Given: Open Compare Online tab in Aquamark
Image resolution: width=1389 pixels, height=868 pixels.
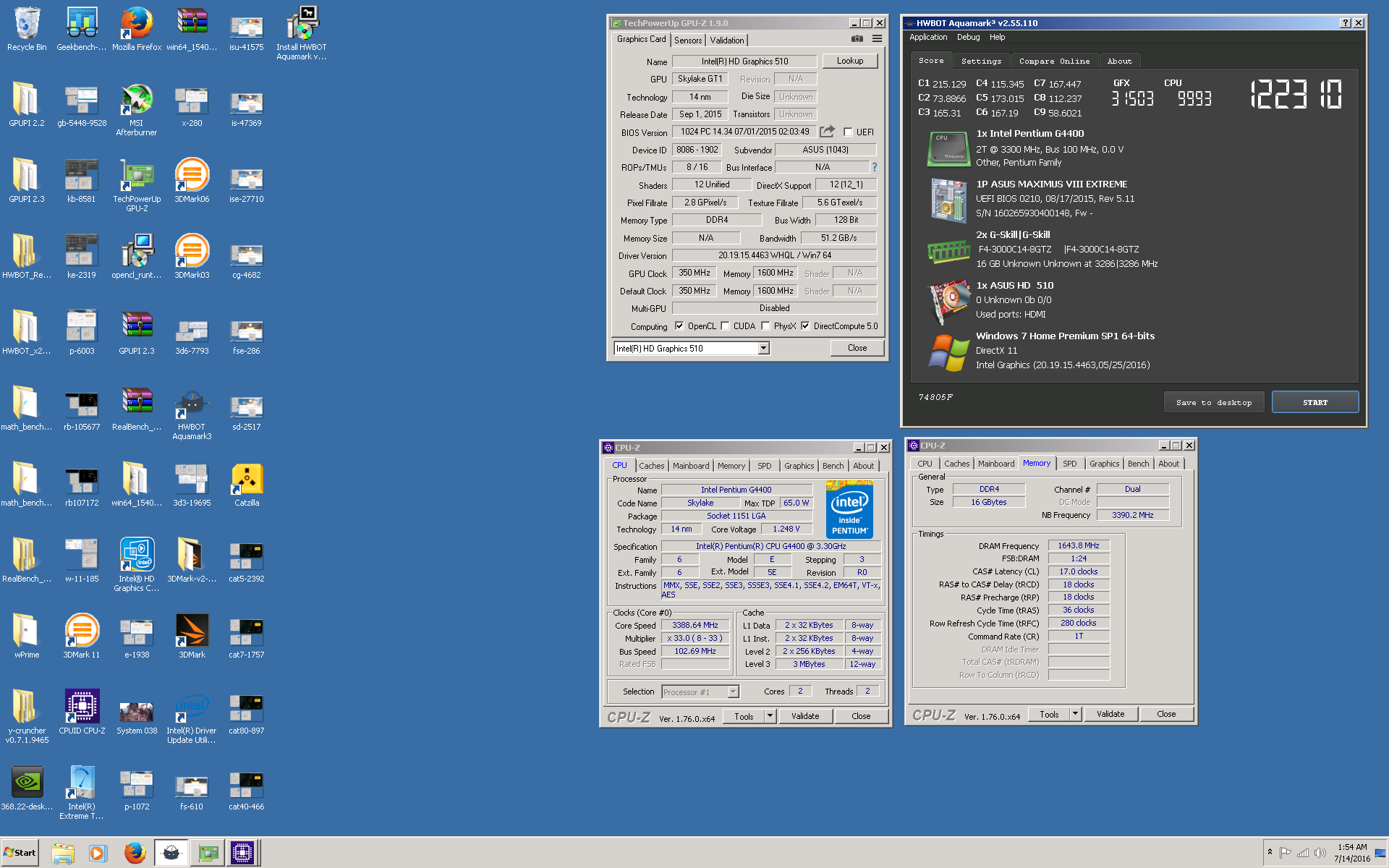Looking at the screenshot, I should [1054, 61].
